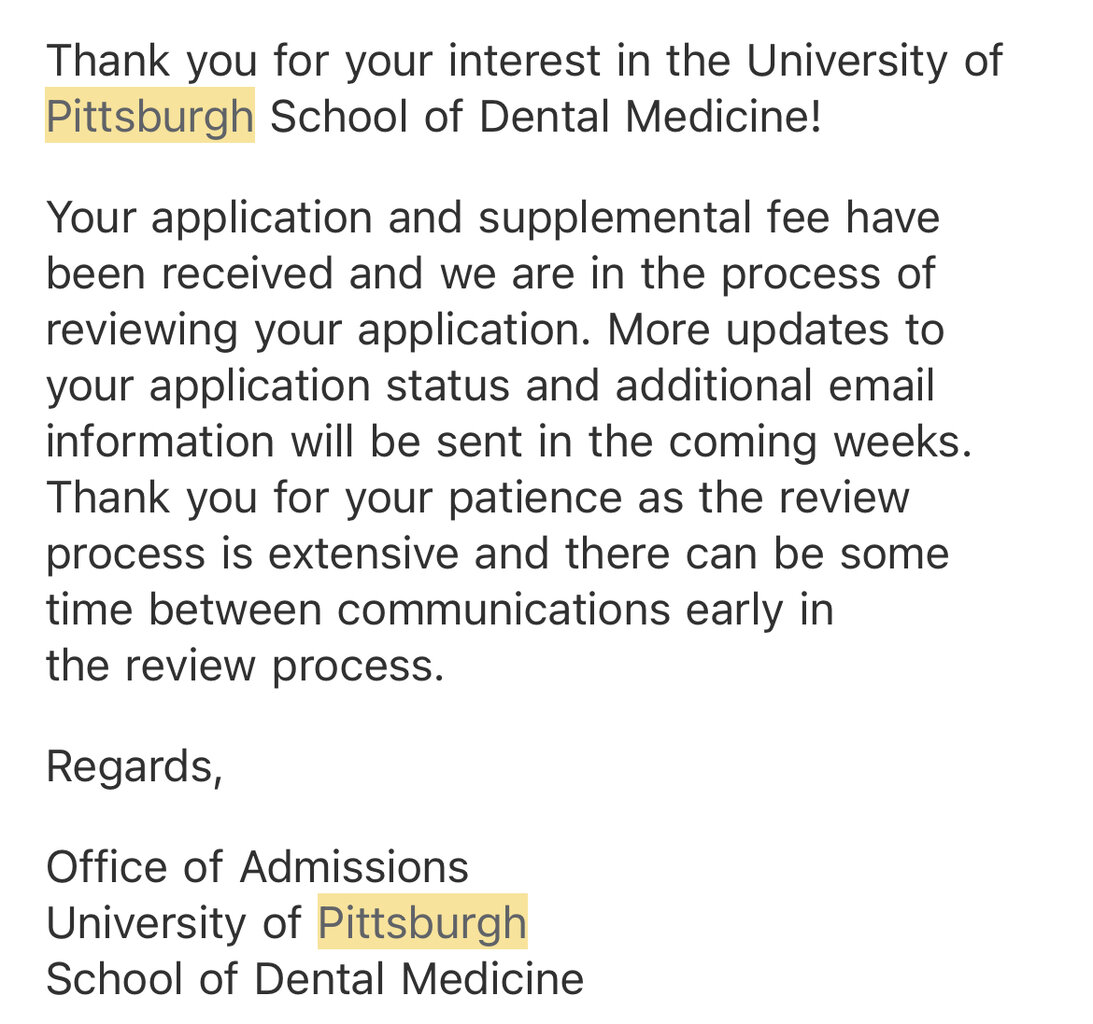Screen dimensions: 1093x1024
Task: Click the phrase "coming weeks"
Action: [x=820, y=442]
